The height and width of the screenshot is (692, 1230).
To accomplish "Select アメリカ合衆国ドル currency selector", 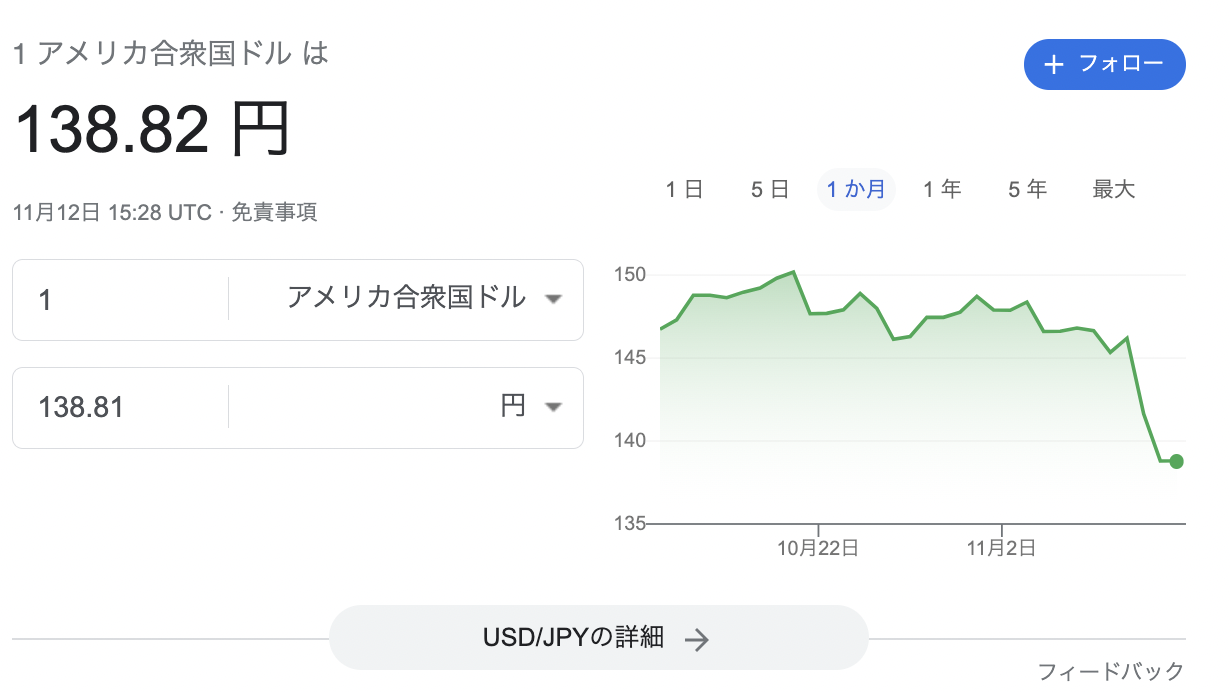I will pos(405,298).
